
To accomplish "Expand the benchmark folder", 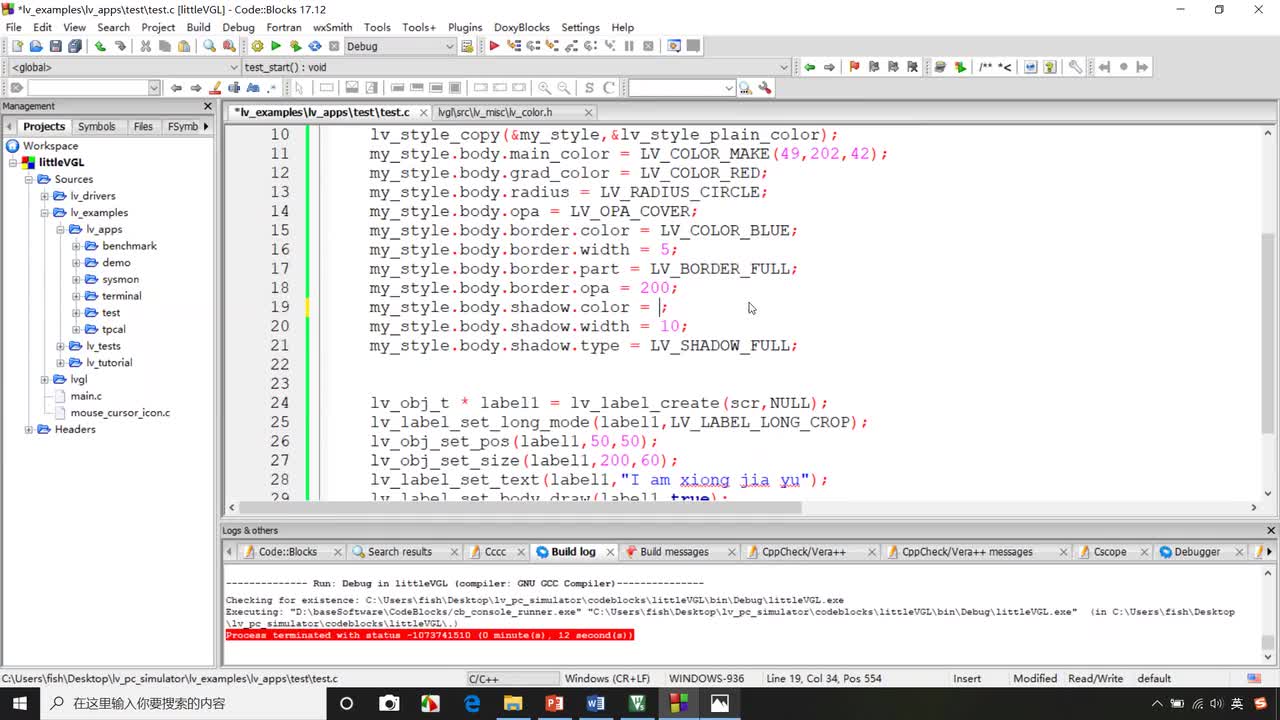I will pyautogui.click(x=77, y=246).
